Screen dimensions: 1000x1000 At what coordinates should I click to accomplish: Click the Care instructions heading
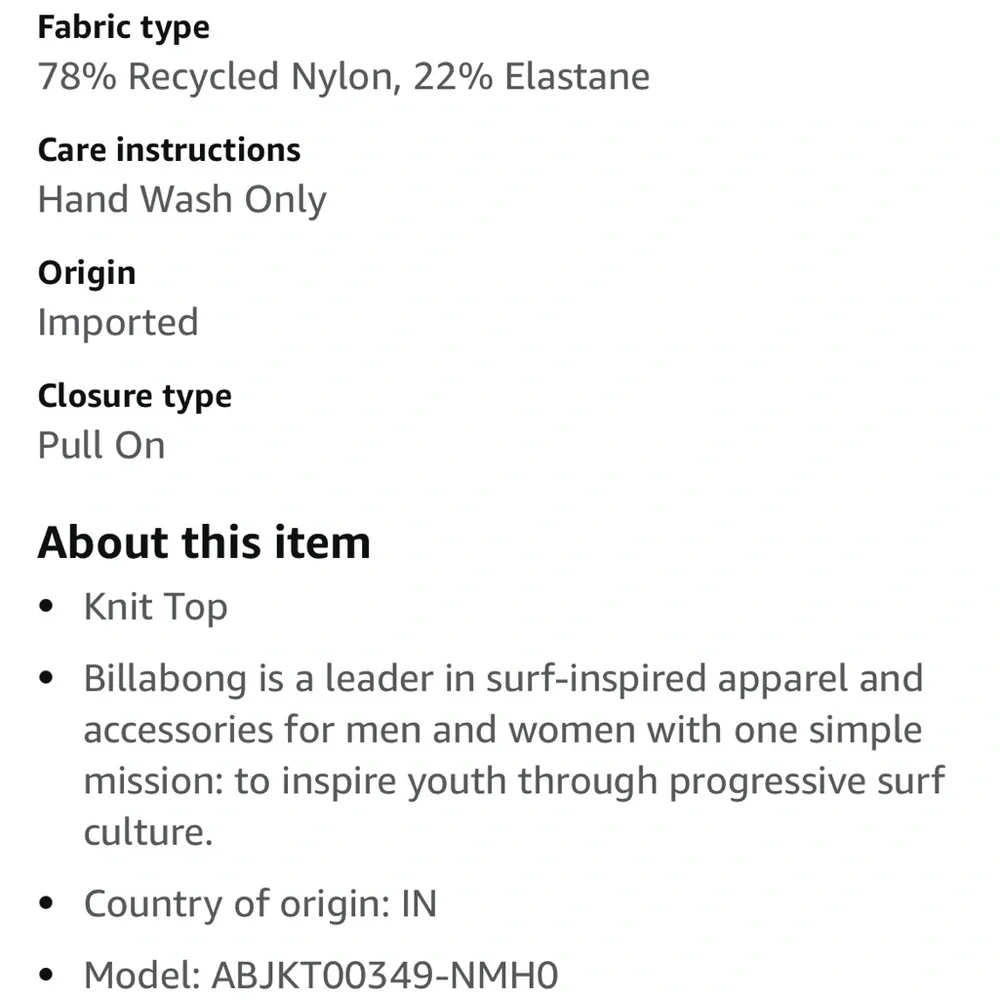pos(169,150)
